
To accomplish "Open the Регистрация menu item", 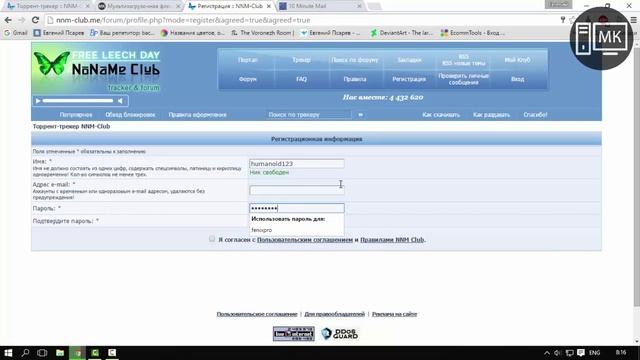I will (409, 79).
